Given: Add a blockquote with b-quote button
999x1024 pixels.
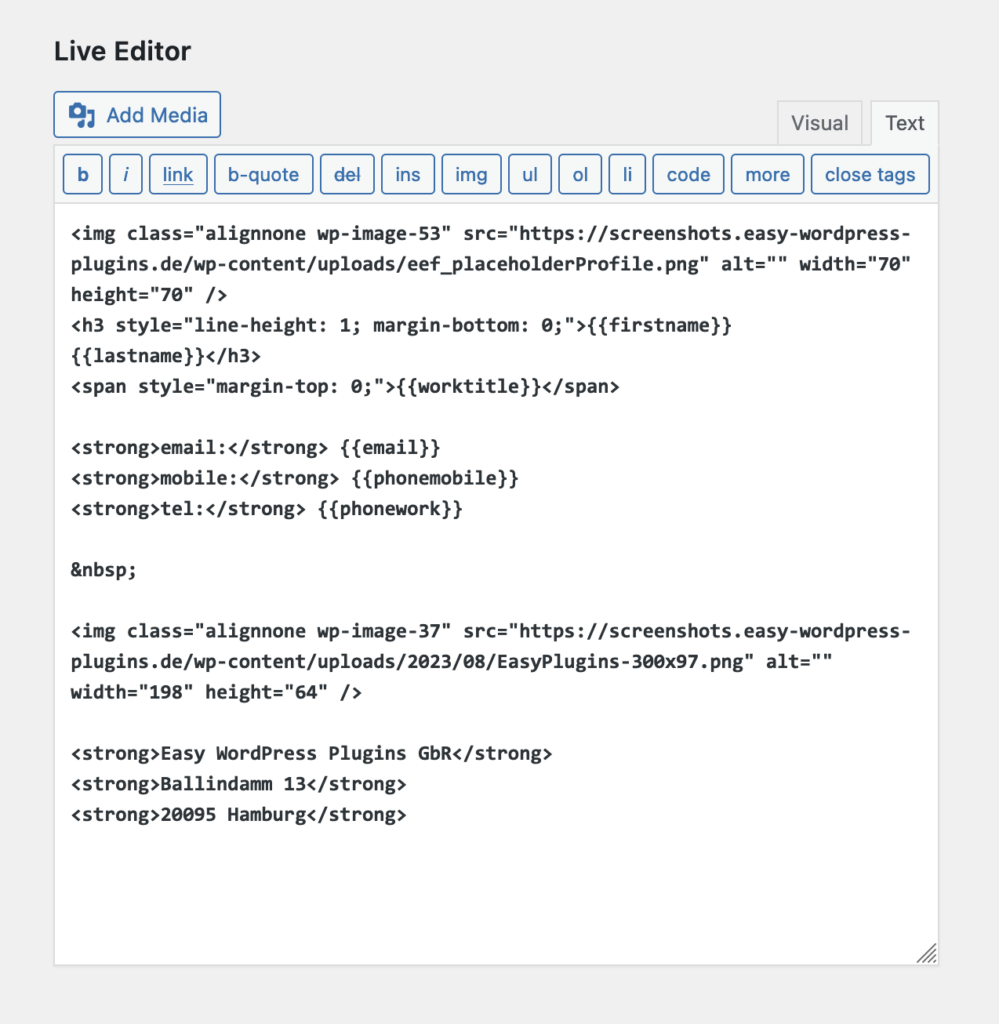Looking at the screenshot, I should point(263,174).
